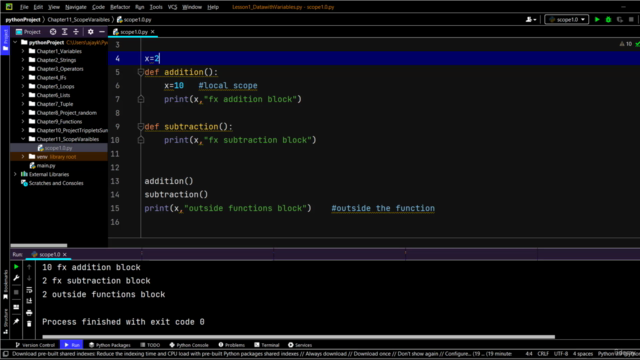Open the TODO tool window
The width and height of the screenshot is (640, 360).
pos(150,345)
